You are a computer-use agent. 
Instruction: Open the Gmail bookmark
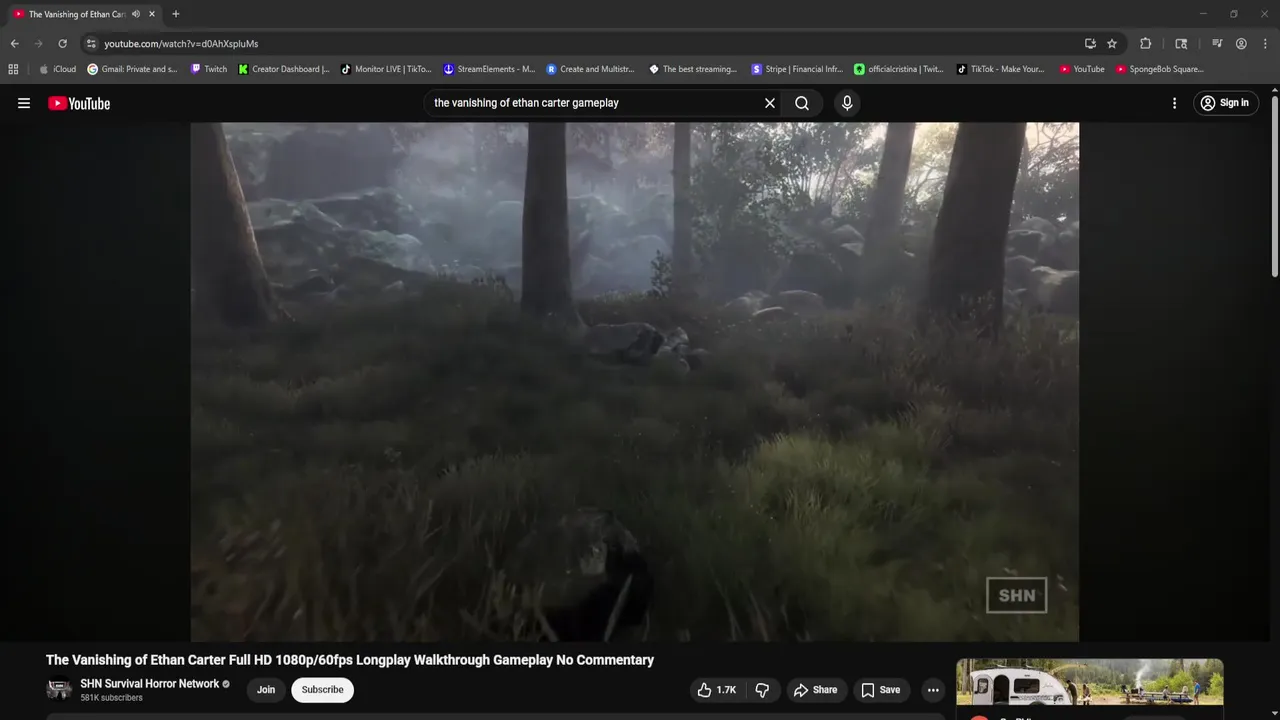(132, 69)
